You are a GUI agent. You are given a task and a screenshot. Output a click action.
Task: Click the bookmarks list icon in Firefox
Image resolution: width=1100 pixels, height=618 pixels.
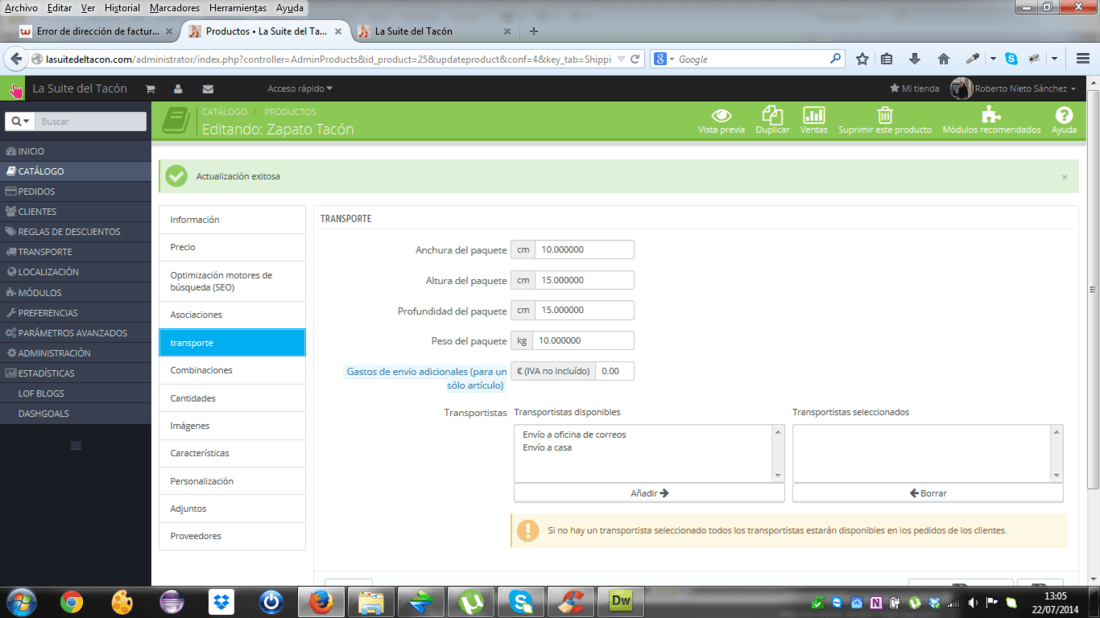pyautogui.click(x=887, y=59)
